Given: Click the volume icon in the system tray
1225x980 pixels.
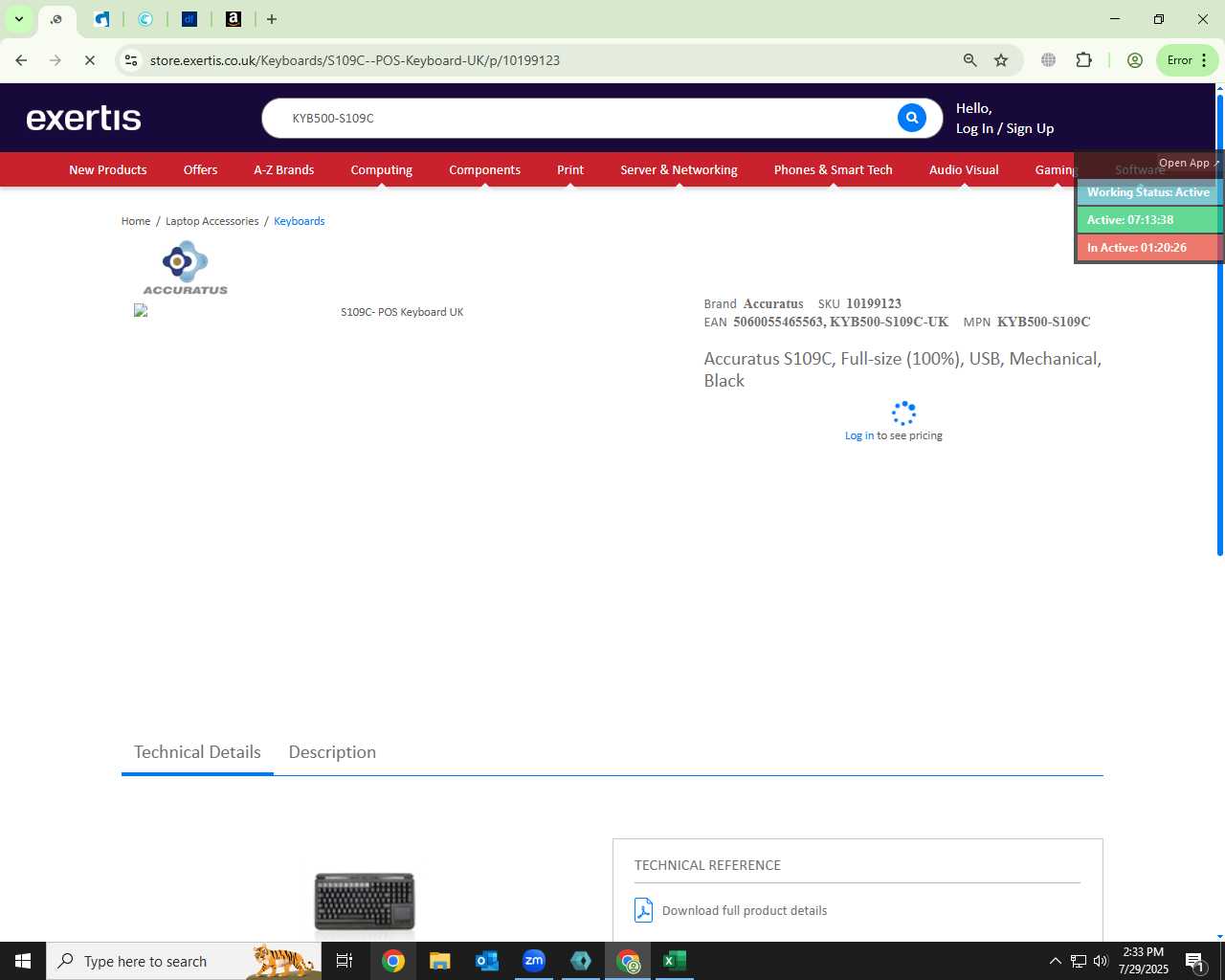Looking at the screenshot, I should click(1101, 961).
